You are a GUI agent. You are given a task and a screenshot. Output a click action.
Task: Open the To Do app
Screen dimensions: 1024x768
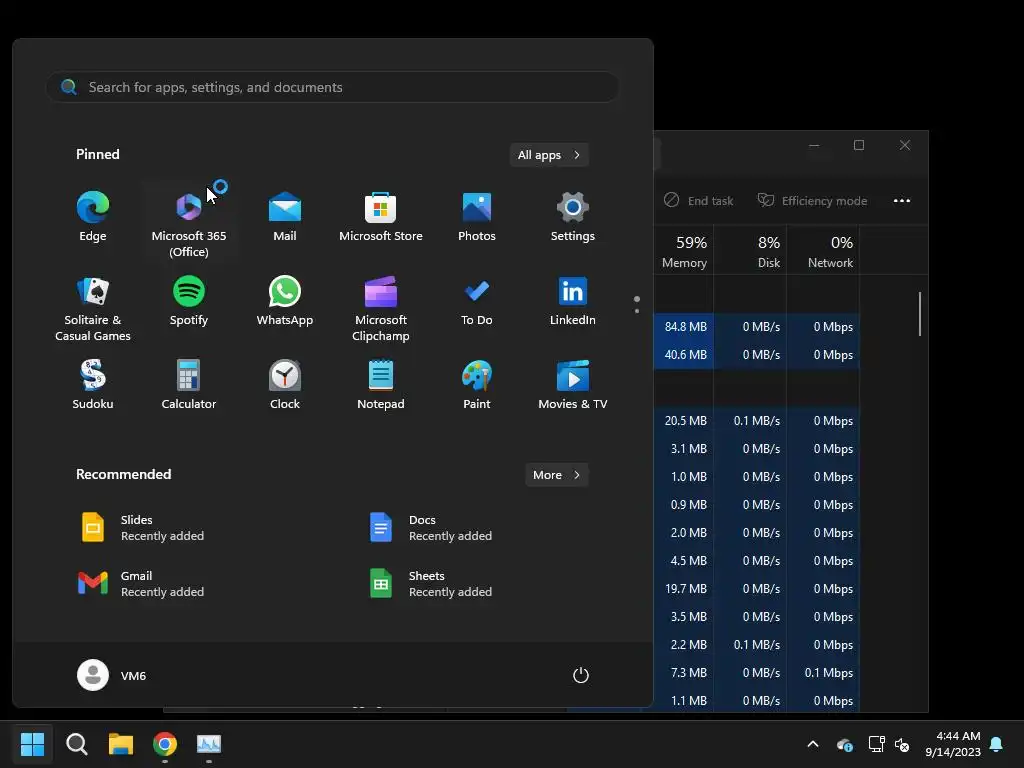(477, 302)
